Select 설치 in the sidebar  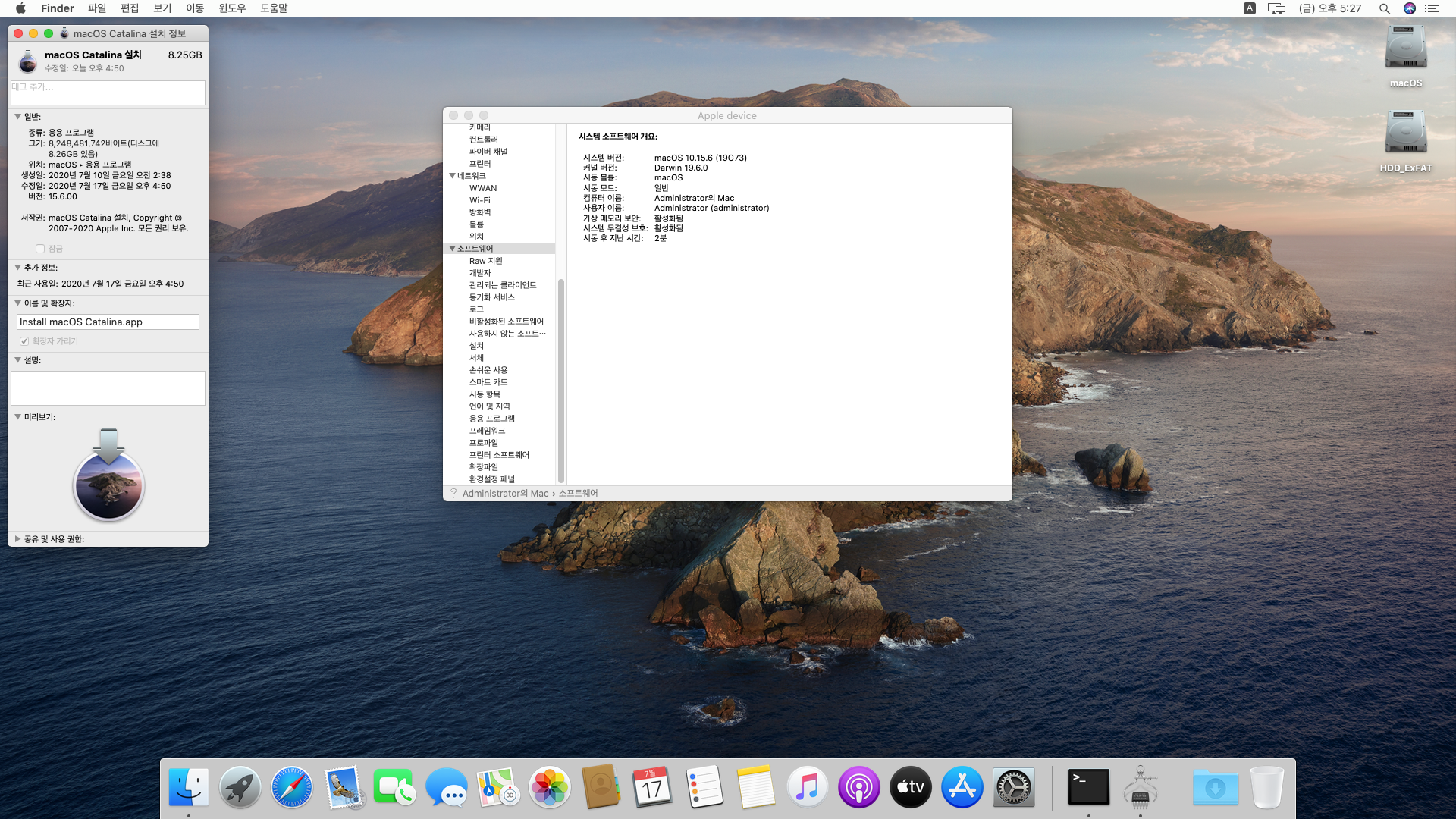[476, 346]
